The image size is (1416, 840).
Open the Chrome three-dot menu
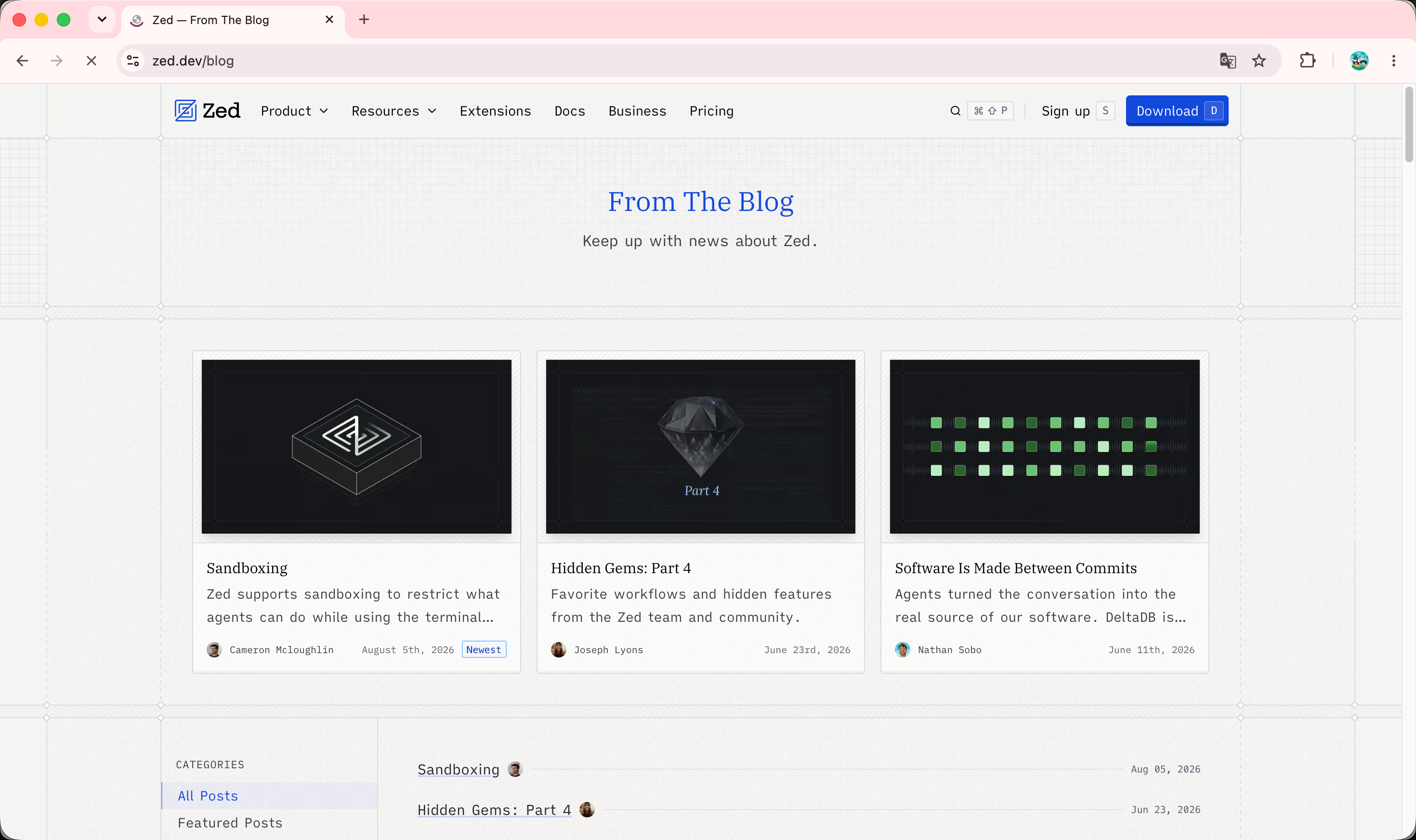[x=1393, y=61]
